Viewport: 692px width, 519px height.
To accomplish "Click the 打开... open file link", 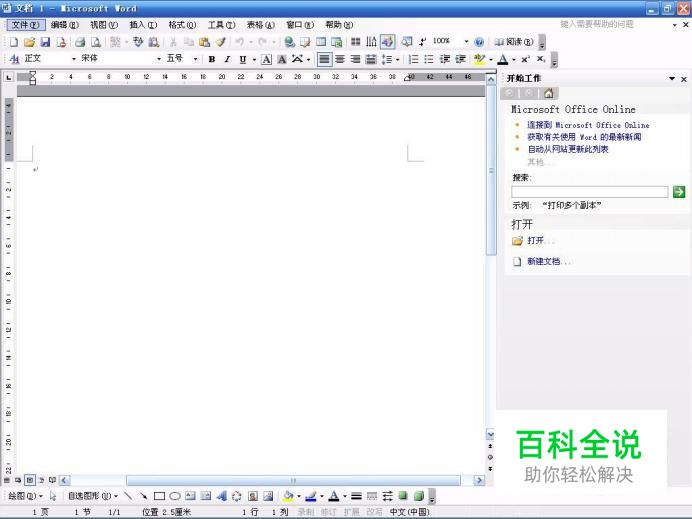I will pos(541,241).
